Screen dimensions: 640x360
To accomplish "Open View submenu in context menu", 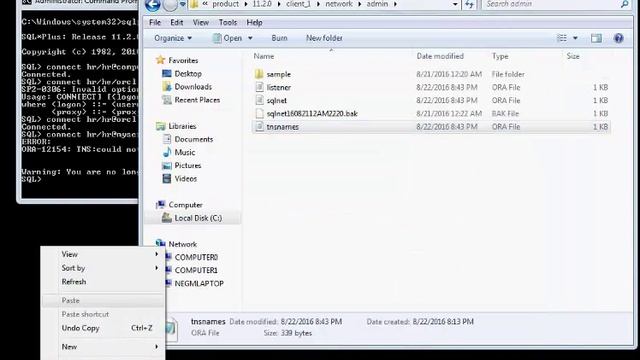I will [103, 254].
